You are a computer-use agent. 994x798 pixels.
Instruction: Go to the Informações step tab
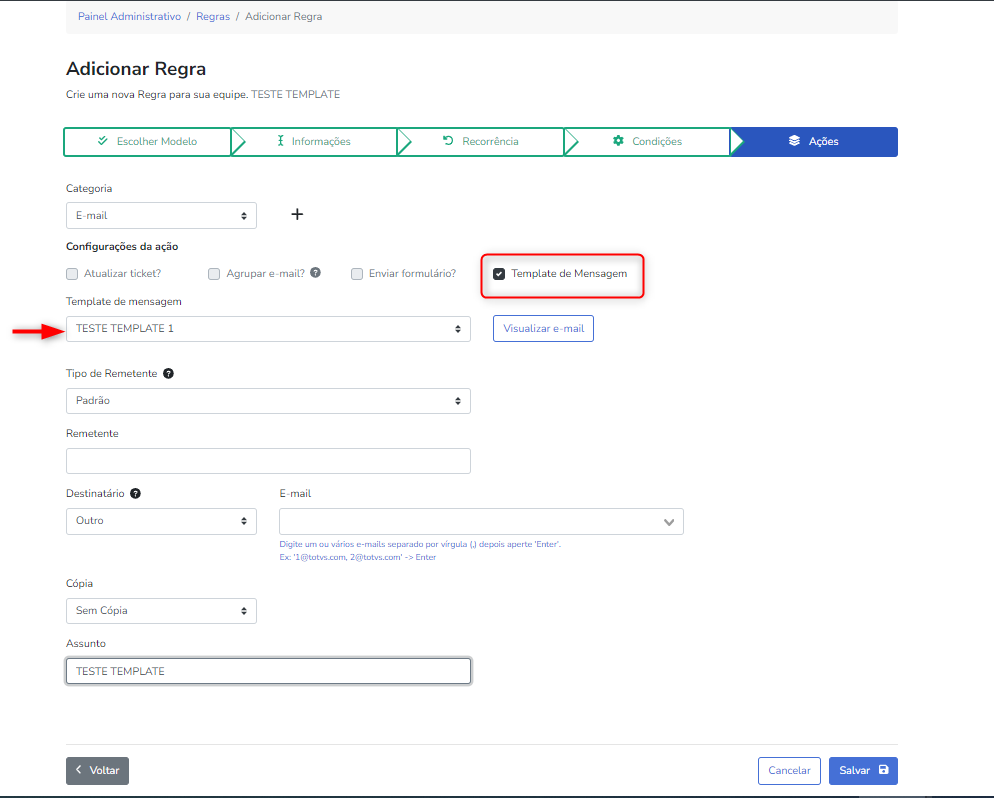[x=314, y=142]
